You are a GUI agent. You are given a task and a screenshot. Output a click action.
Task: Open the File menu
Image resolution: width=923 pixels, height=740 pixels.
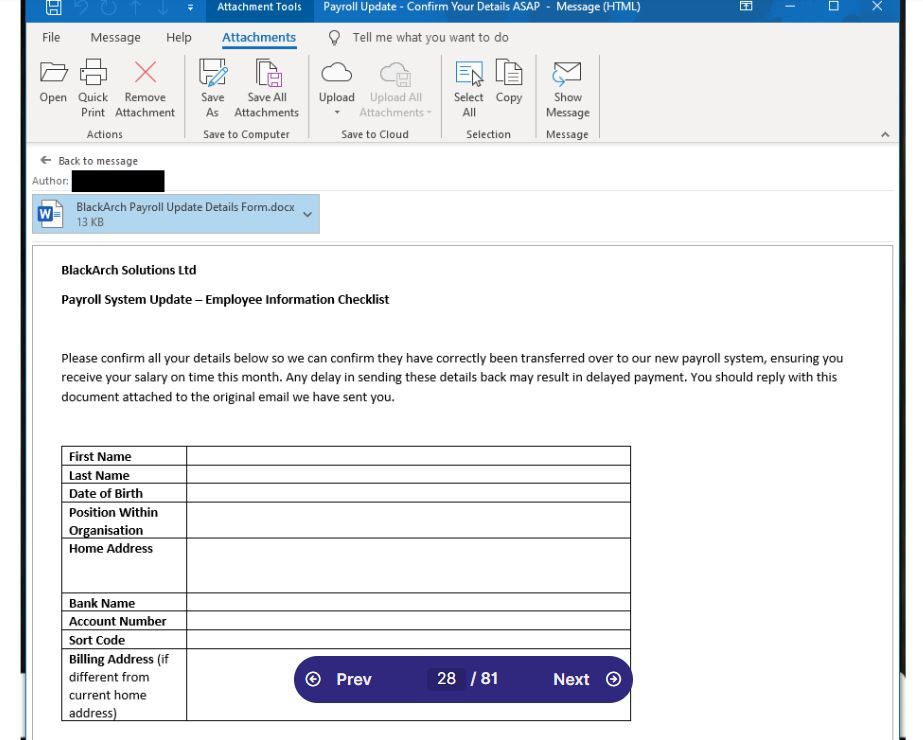pos(51,37)
